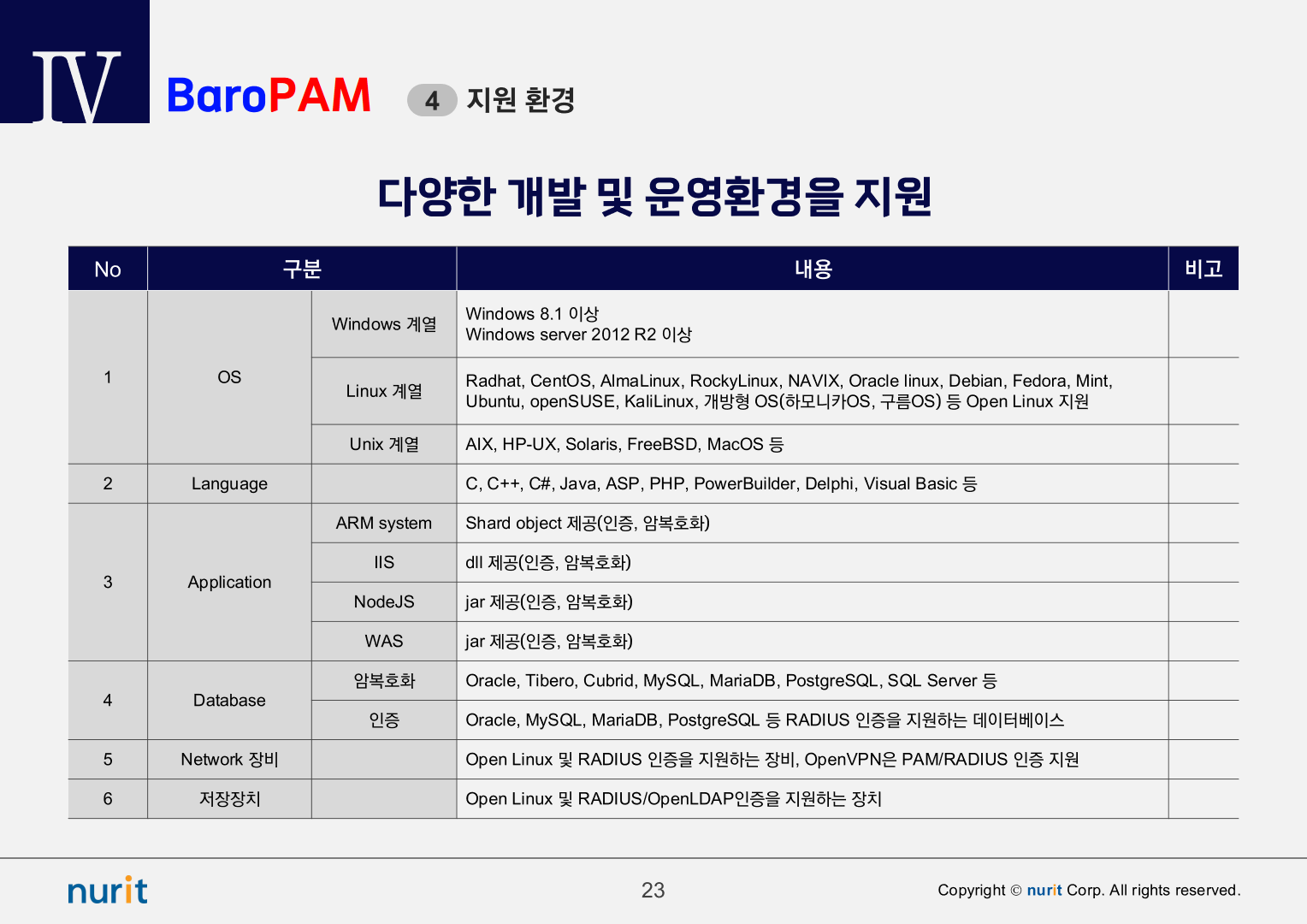Click row number 5 in the No column

(x=108, y=759)
